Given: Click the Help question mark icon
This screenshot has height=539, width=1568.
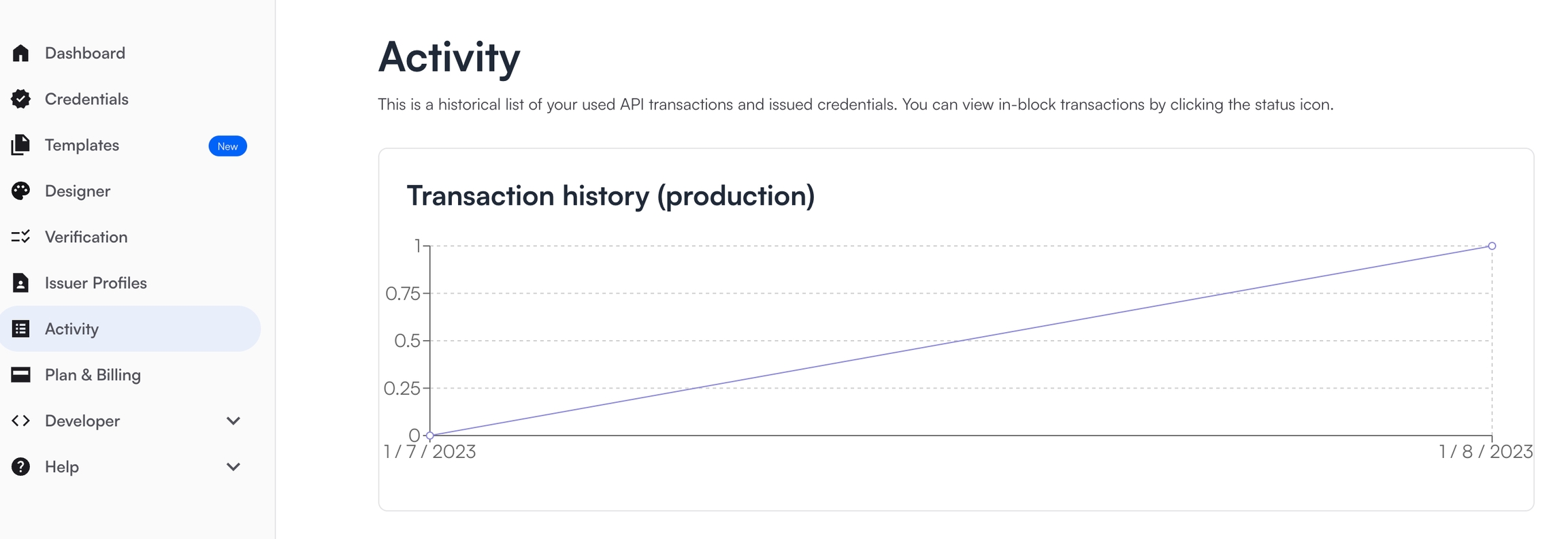Looking at the screenshot, I should (x=20, y=467).
